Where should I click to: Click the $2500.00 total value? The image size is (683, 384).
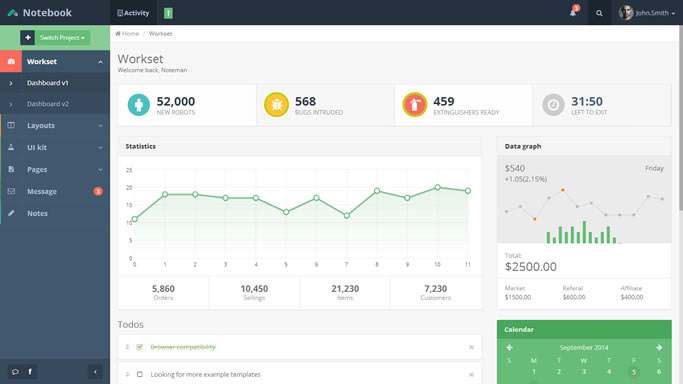coord(531,266)
